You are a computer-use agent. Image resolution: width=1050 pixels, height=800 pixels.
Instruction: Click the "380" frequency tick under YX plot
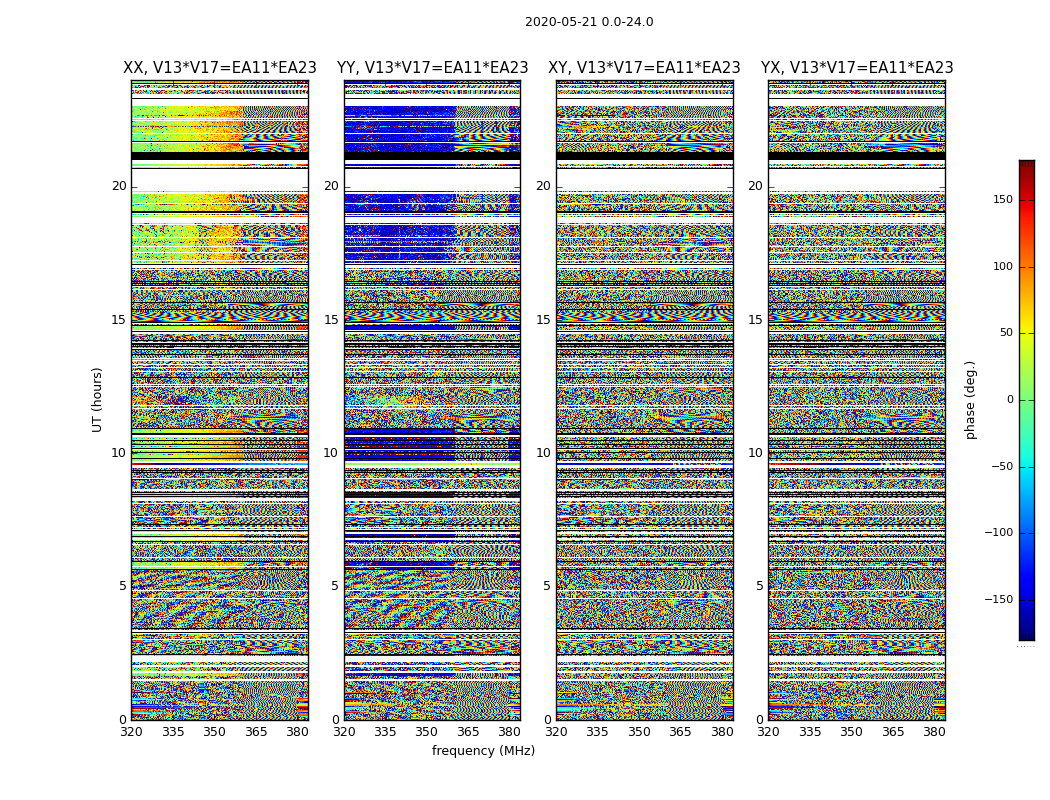[x=934, y=732]
